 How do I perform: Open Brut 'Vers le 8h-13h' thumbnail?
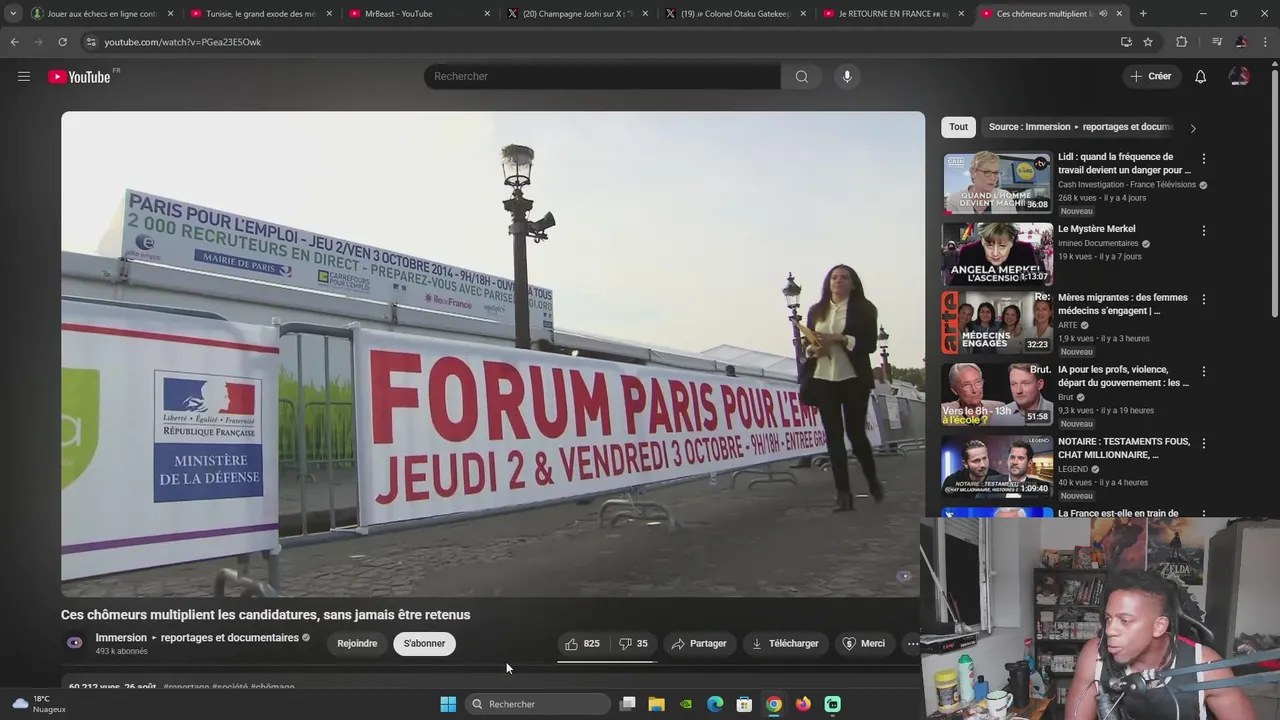[997, 395]
